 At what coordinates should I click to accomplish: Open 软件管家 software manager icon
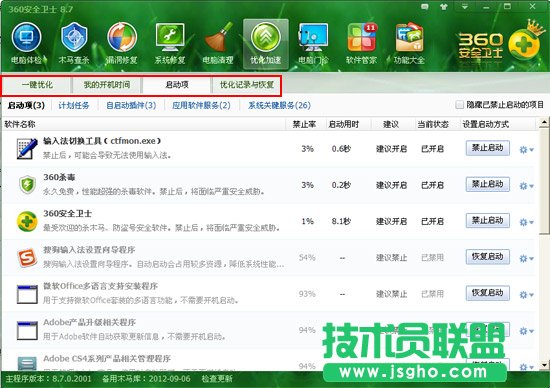361,44
